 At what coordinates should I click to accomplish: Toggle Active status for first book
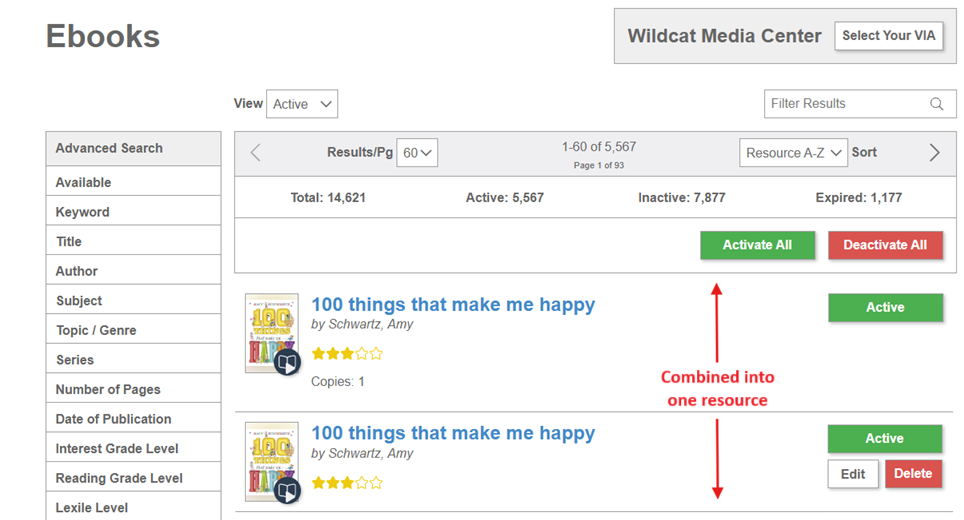click(885, 307)
